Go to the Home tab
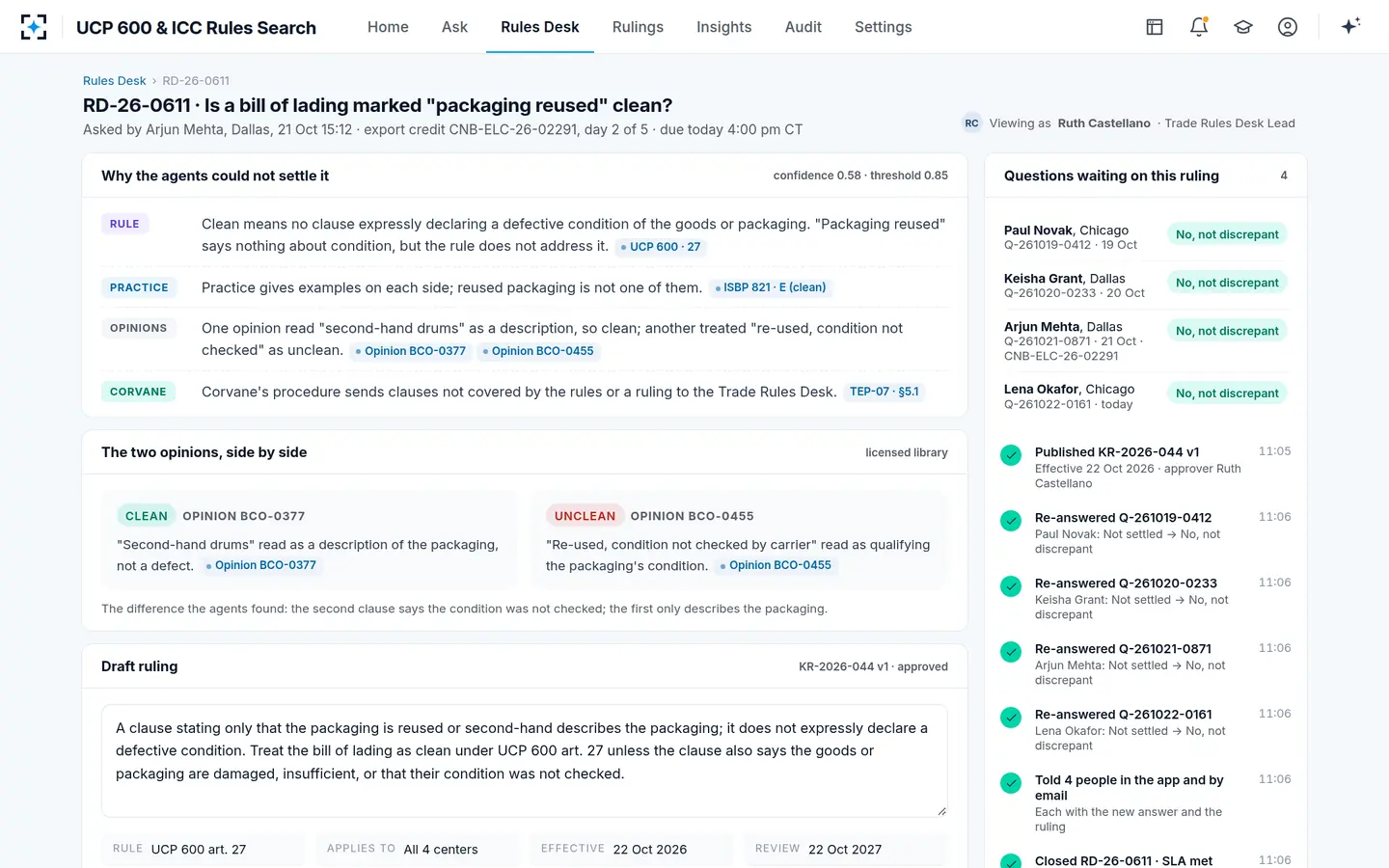 (388, 27)
